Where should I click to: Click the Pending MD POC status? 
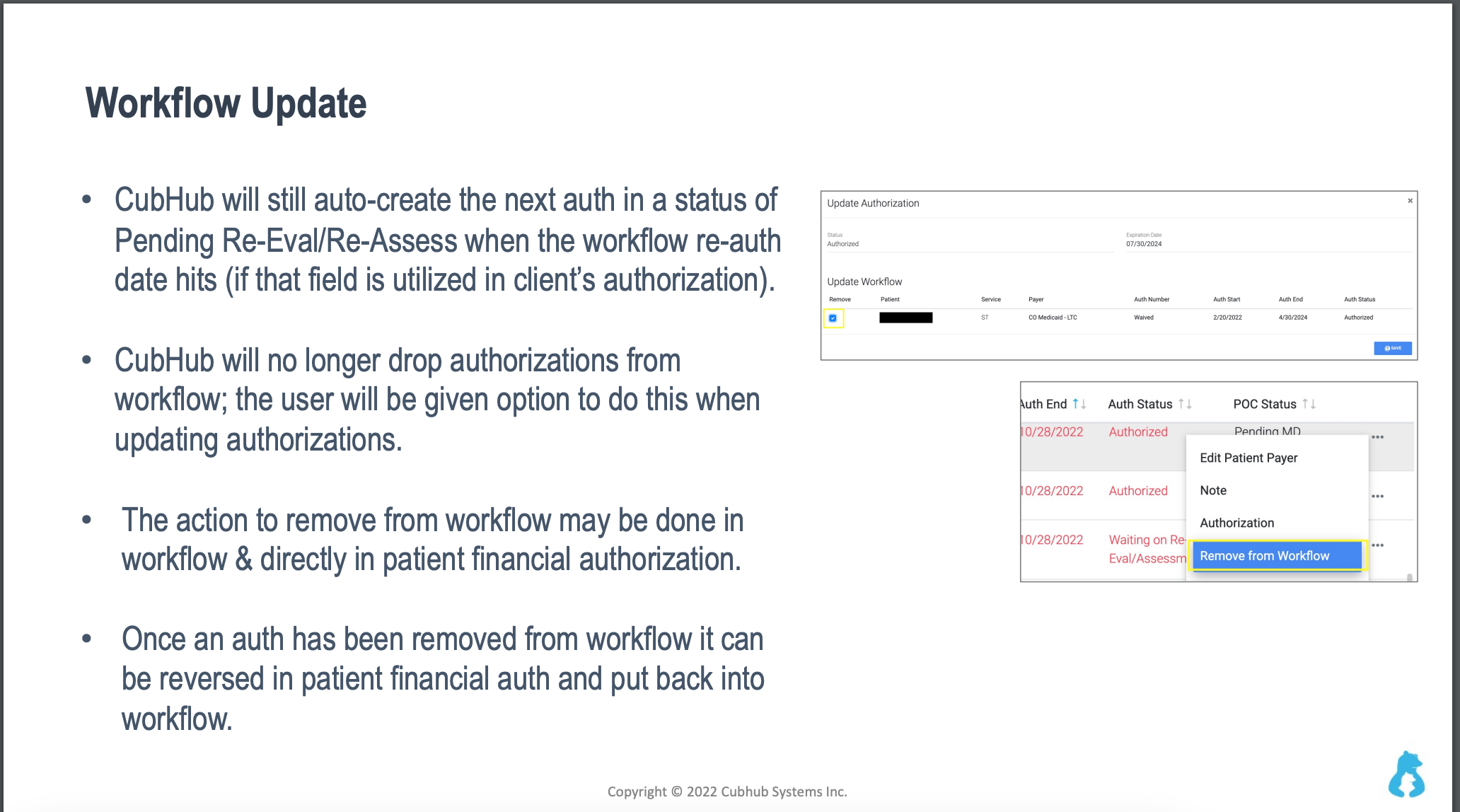[1267, 430]
